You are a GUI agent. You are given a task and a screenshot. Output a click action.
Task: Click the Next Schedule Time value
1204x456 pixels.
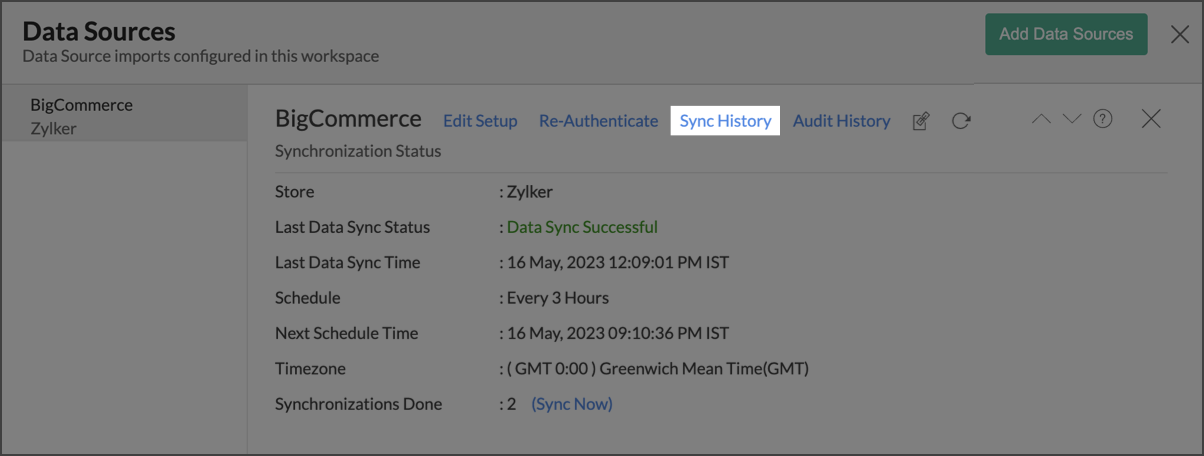(x=618, y=333)
